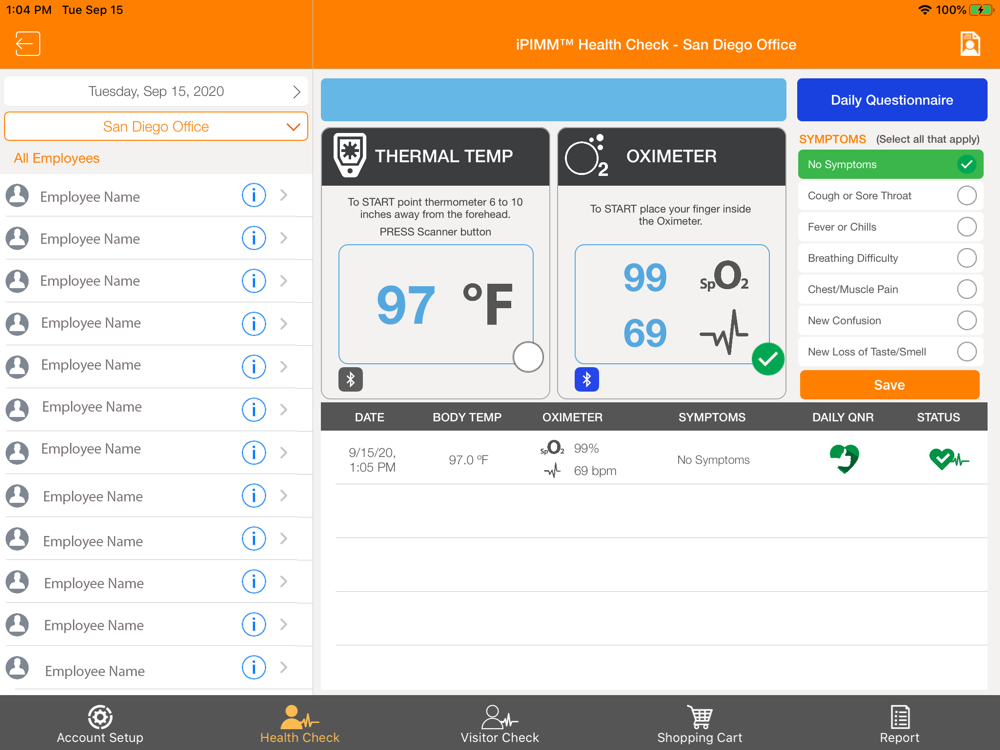Switch to the Visitor Check tab
Viewport: 1000px width, 750px height.
click(x=499, y=724)
